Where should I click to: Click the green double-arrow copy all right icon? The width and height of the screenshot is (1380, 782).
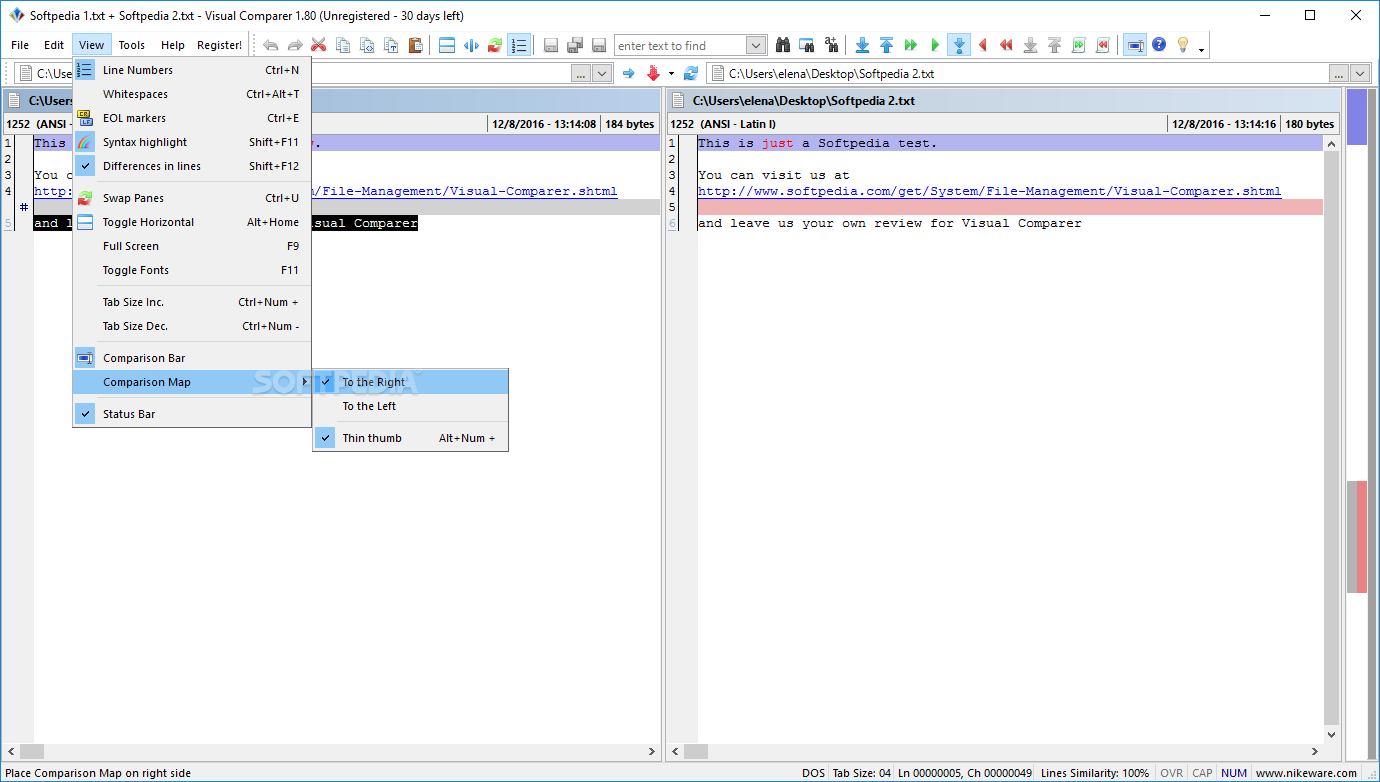pos(910,45)
